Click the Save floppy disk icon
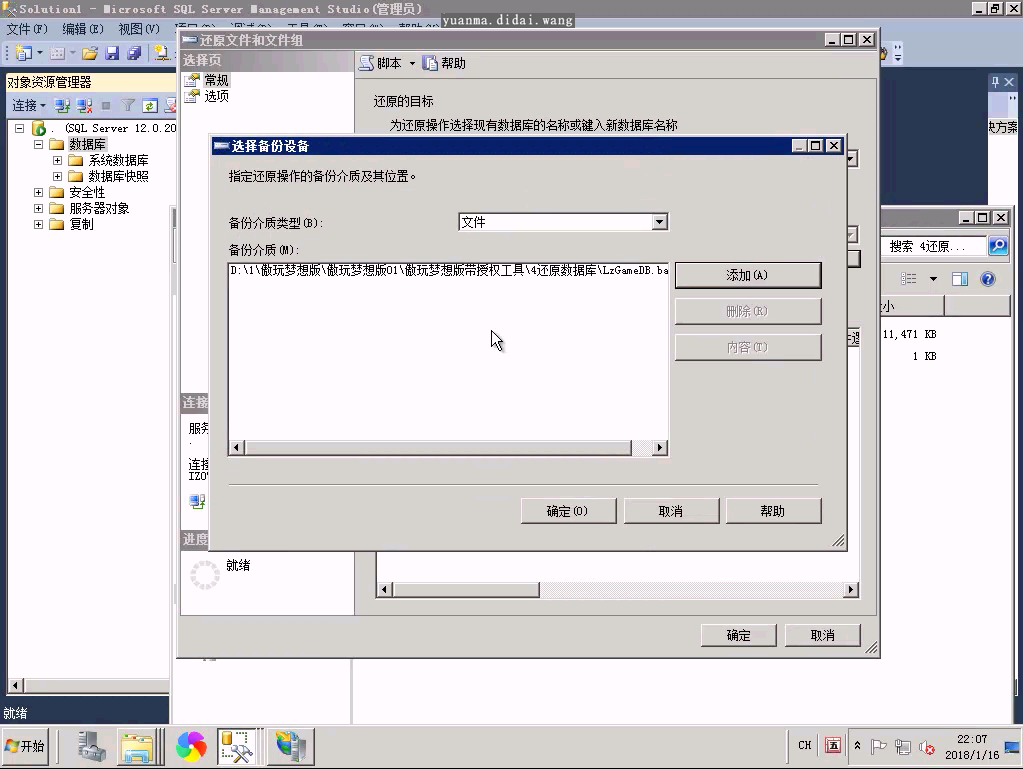Screen dimensions: 1023x769 pyautogui.click(x=112, y=53)
